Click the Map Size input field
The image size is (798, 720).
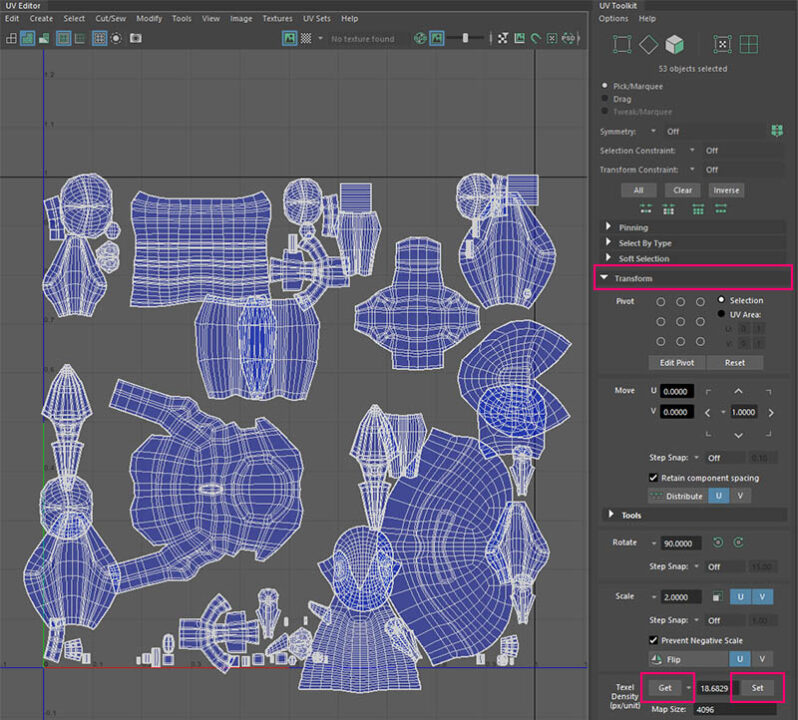(x=734, y=709)
